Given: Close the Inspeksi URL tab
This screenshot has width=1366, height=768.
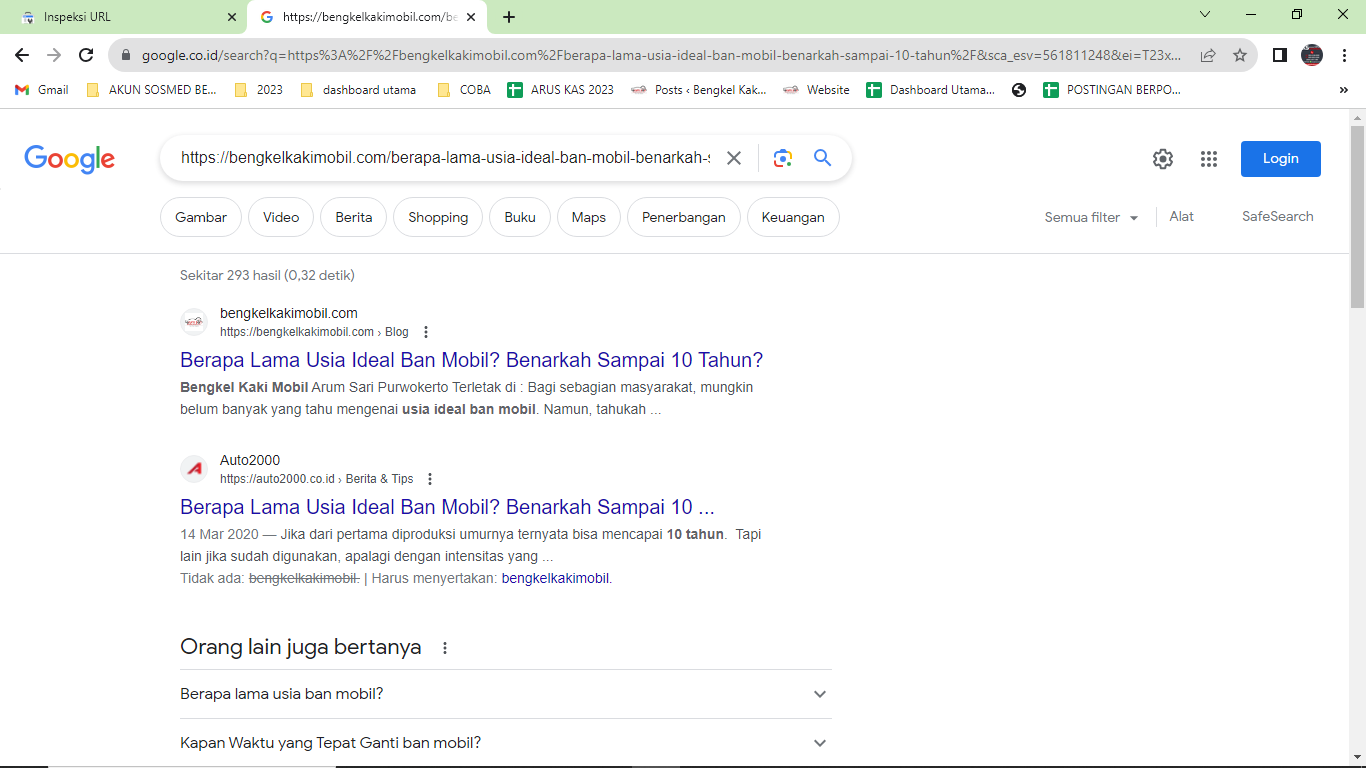Looking at the screenshot, I should (x=232, y=17).
